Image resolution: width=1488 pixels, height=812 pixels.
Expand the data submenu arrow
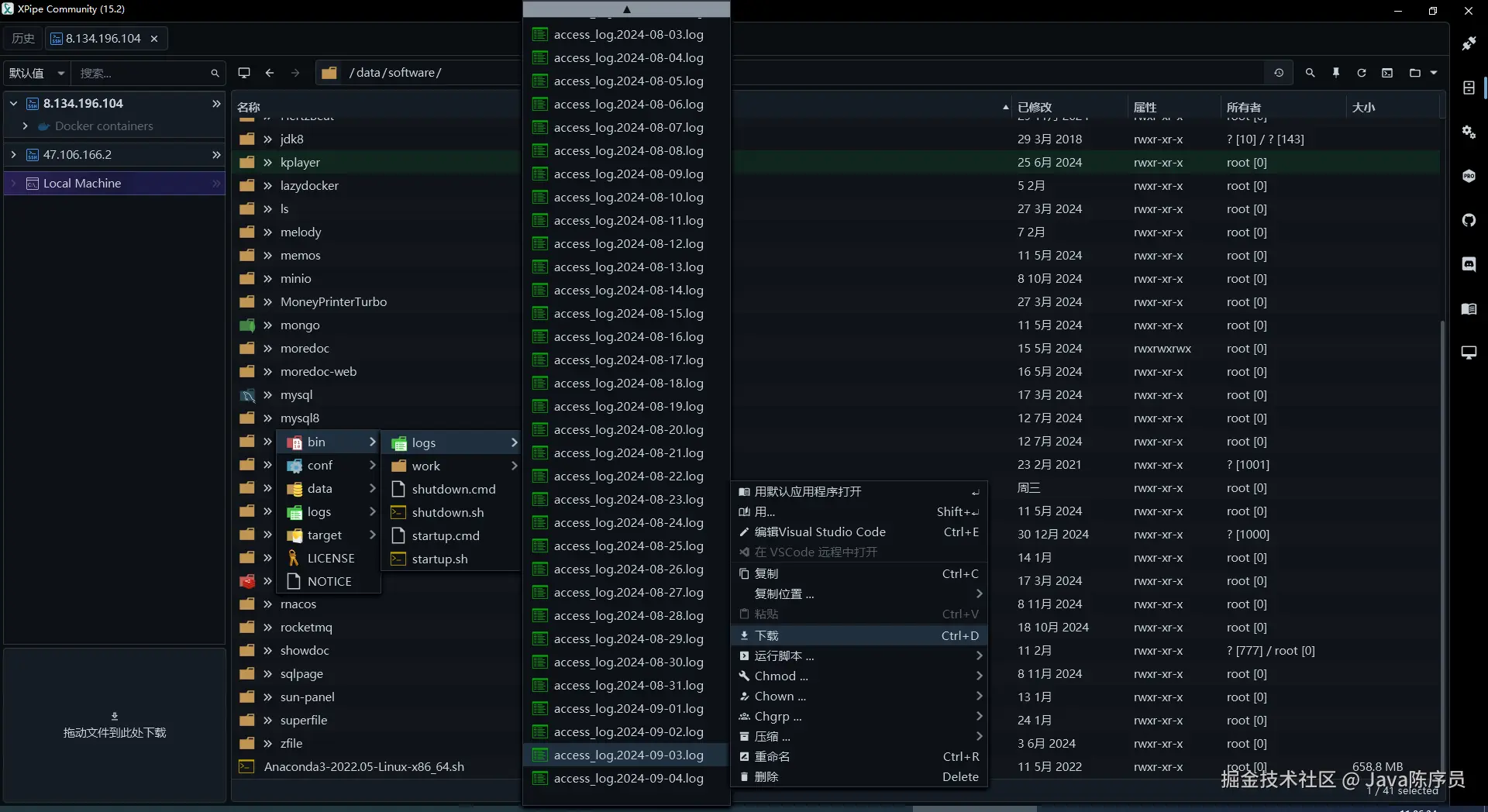372,489
